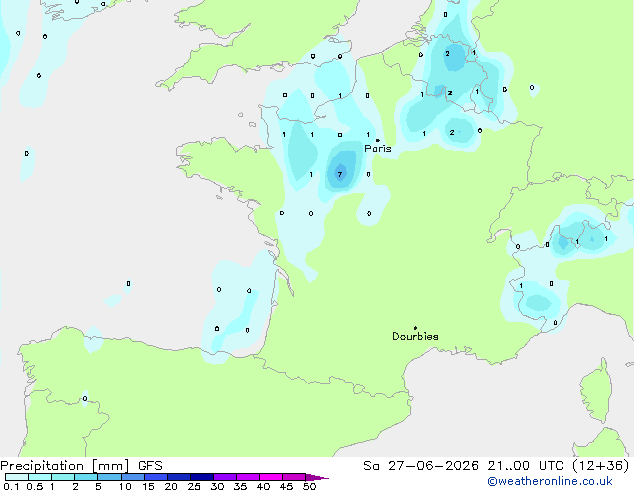Screen dimensions: 634x490
Task: Pick the 20–25 mm legend swatch
Action: tap(179, 477)
